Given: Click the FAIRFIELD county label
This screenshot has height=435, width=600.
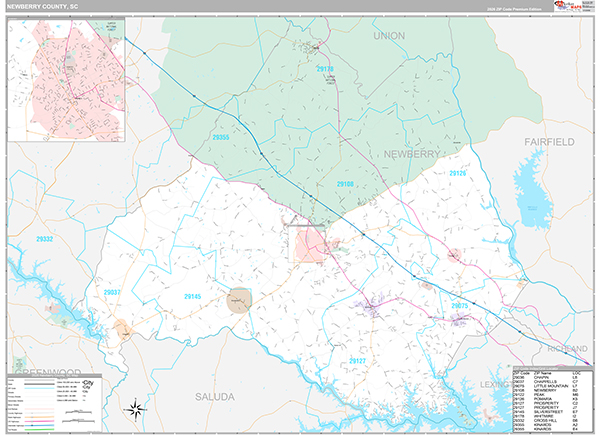Looking at the screenshot, I should pyautogui.click(x=549, y=142).
